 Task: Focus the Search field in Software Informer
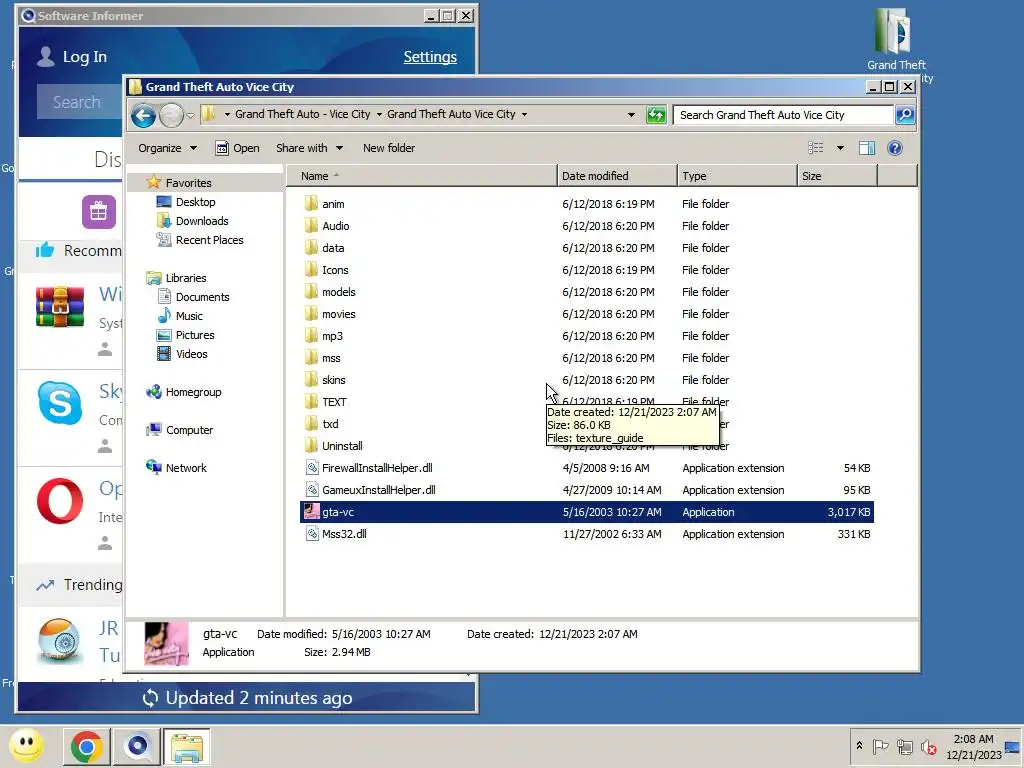[x=80, y=103]
